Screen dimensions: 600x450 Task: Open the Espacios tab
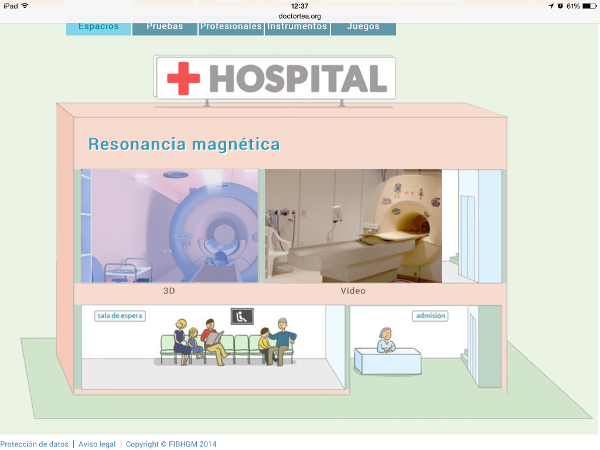pyautogui.click(x=98, y=27)
